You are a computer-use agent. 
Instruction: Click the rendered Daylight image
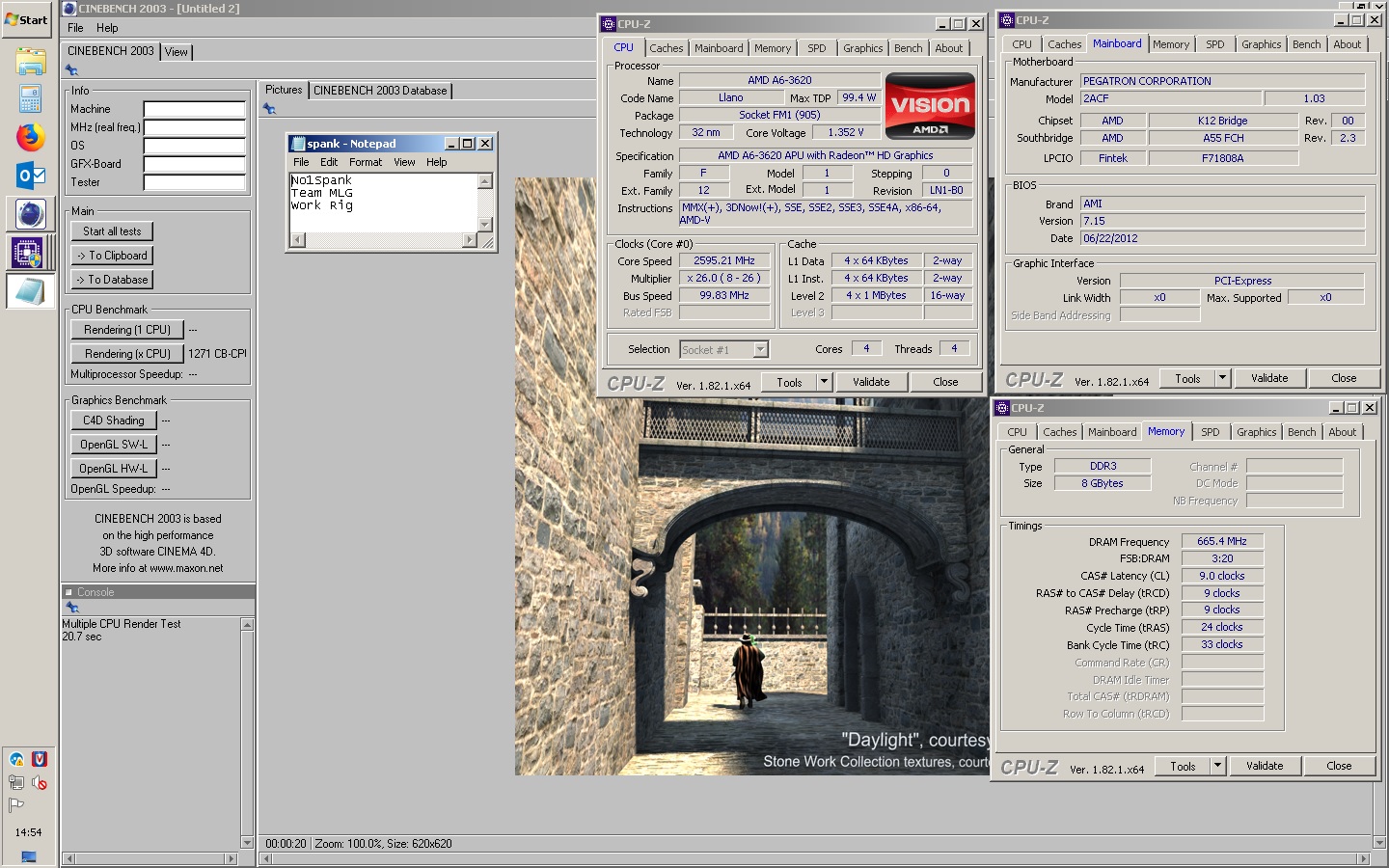pyautogui.click(x=752, y=476)
